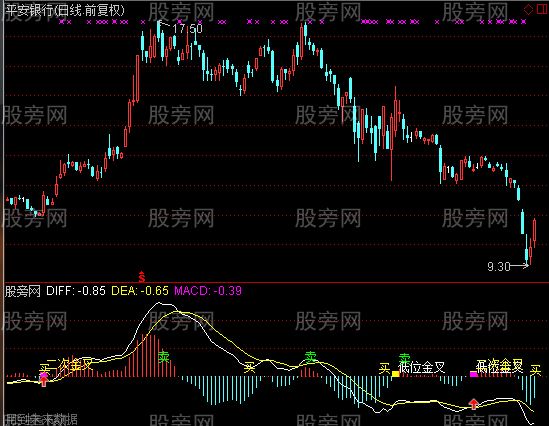The width and height of the screenshot is (549, 426).
Task: Click the yellow 买 label left of yellow square
Action: 384,369
